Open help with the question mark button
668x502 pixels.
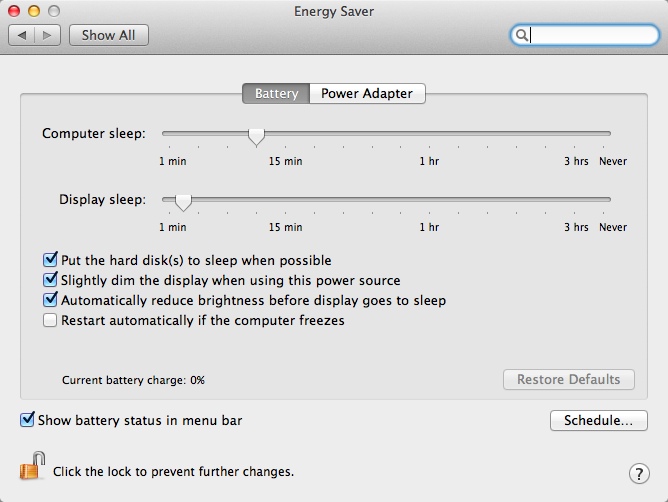point(639,473)
